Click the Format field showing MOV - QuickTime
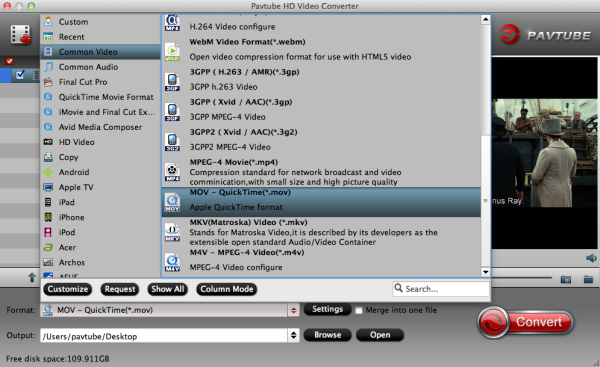600x367 pixels. pyautogui.click(x=165, y=310)
